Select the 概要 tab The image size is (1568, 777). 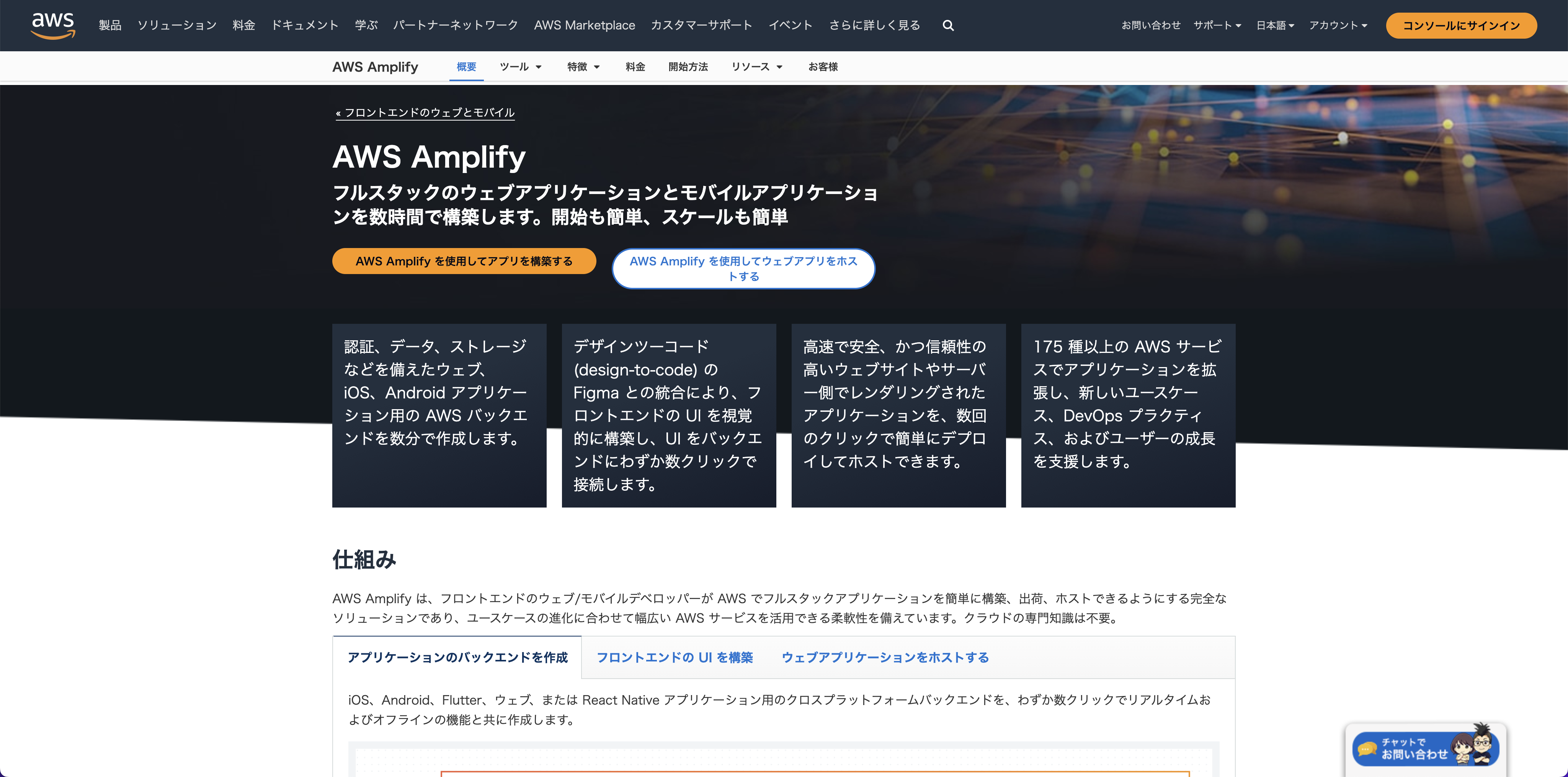click(x=466, y=67)
